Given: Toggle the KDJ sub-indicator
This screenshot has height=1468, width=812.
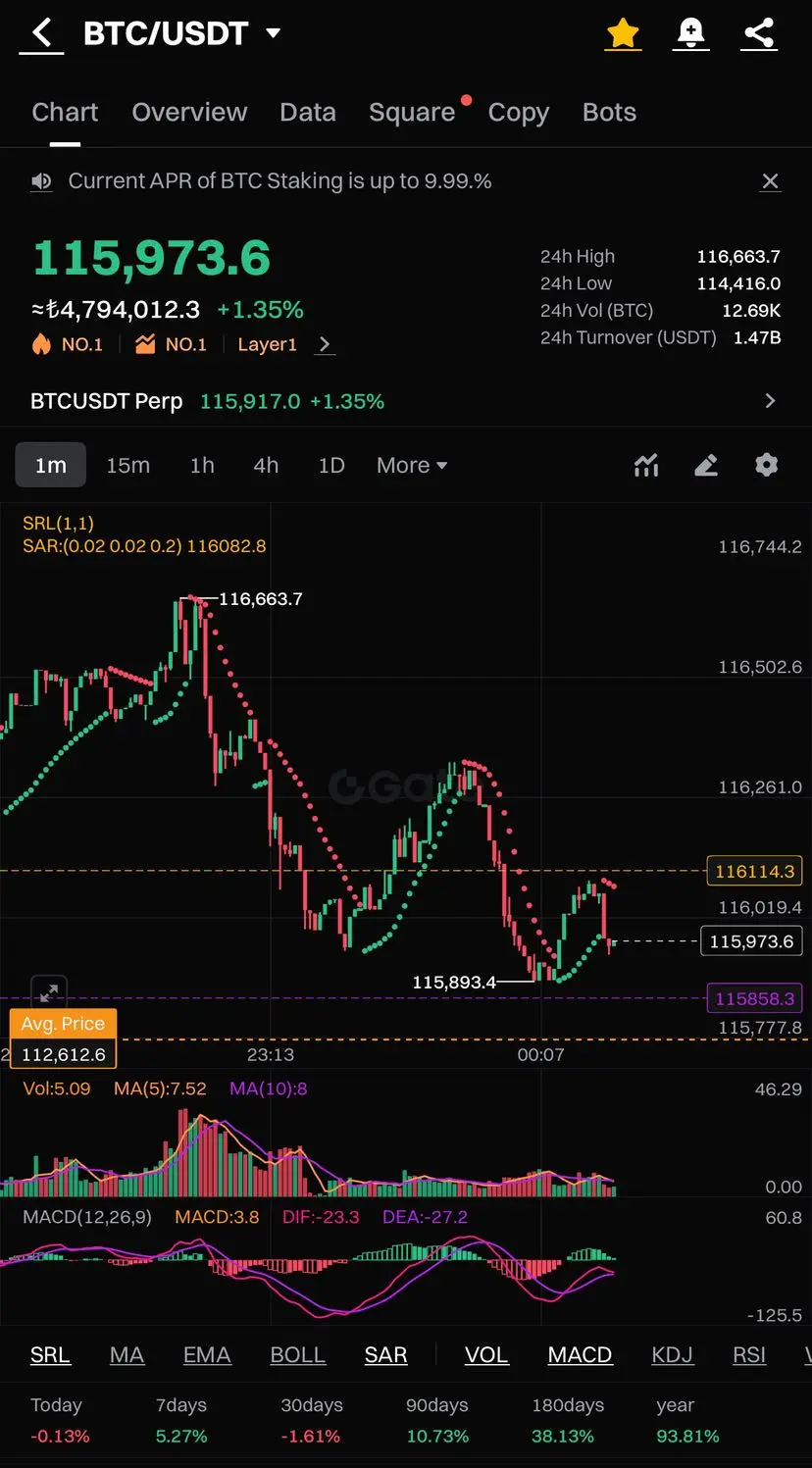Looking at the screenshot, I should pos(672,1355).
